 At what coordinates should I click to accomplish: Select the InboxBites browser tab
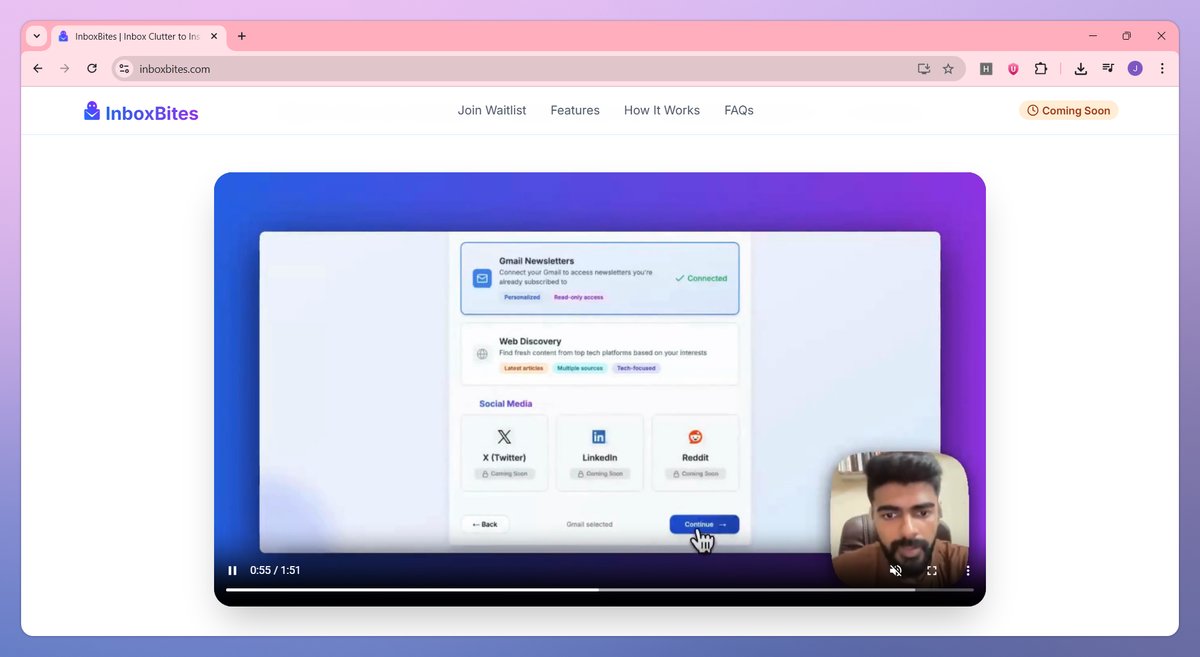coord(138,36)
